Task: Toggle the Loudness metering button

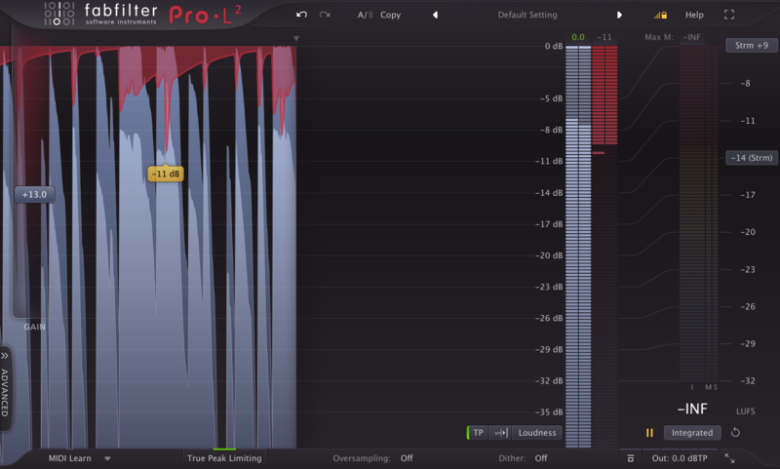Action: [537, 433]
